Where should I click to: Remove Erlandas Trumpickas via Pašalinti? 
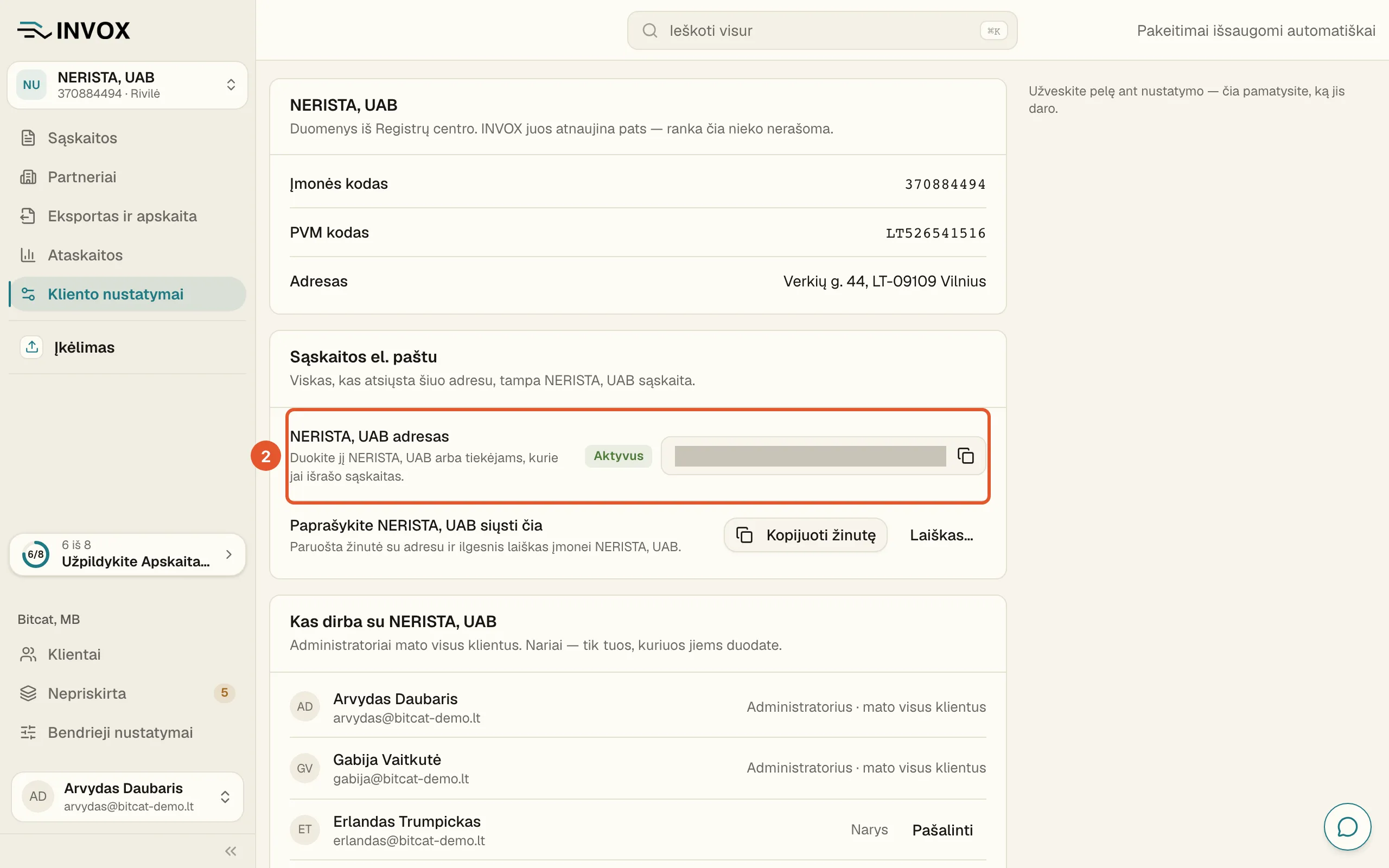(942, 830)
